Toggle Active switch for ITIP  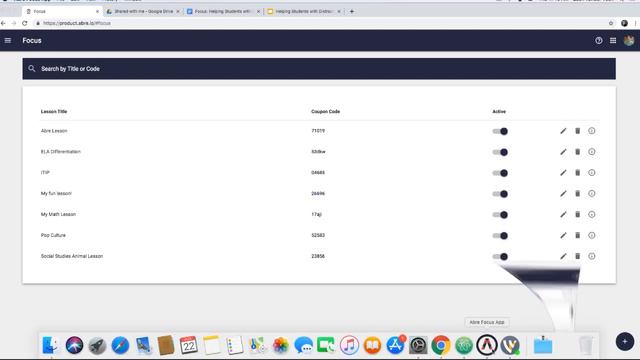tap(500, 173)
